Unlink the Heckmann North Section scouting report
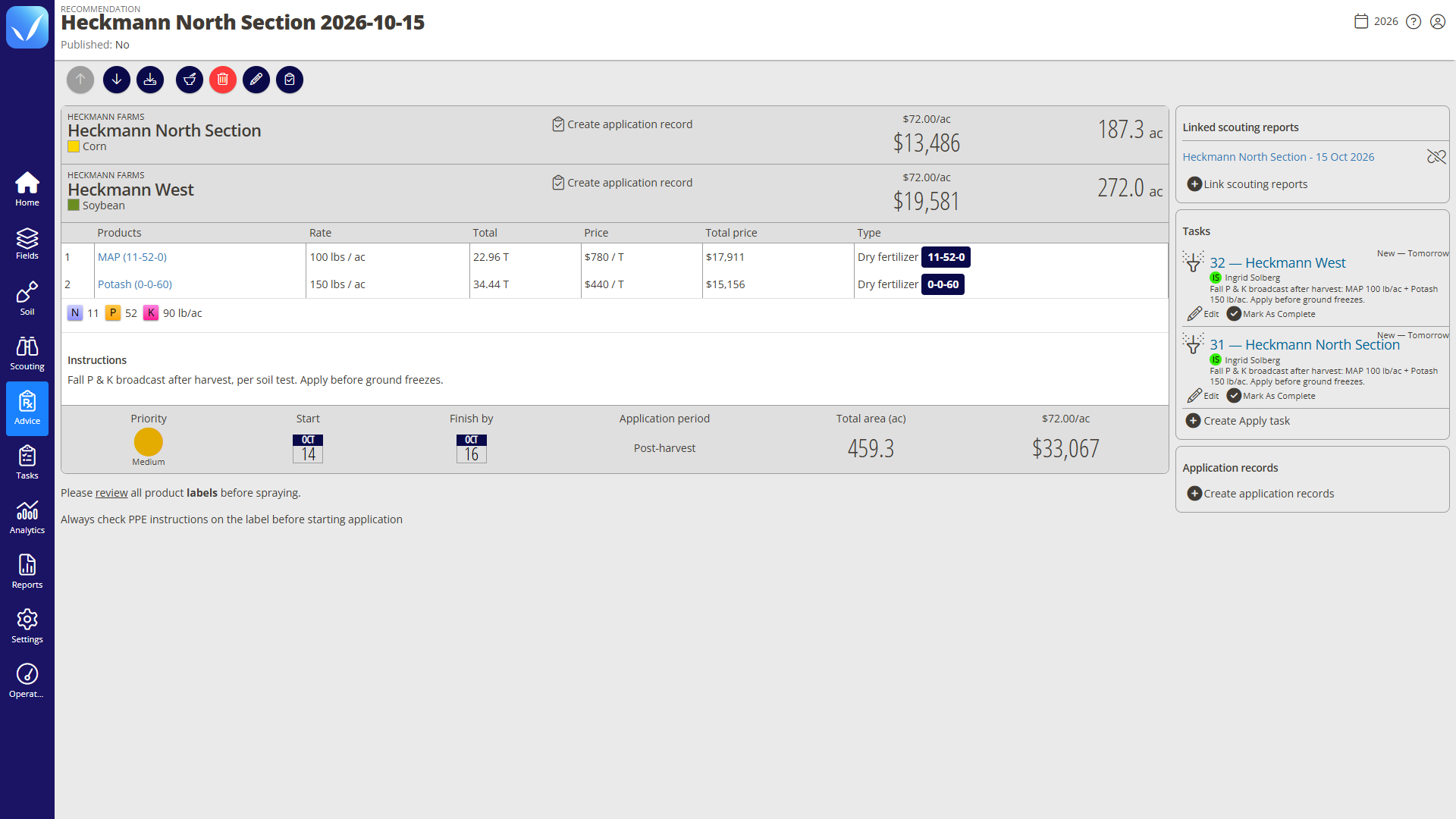The image size is (1456, 819). coord(1436,157)
